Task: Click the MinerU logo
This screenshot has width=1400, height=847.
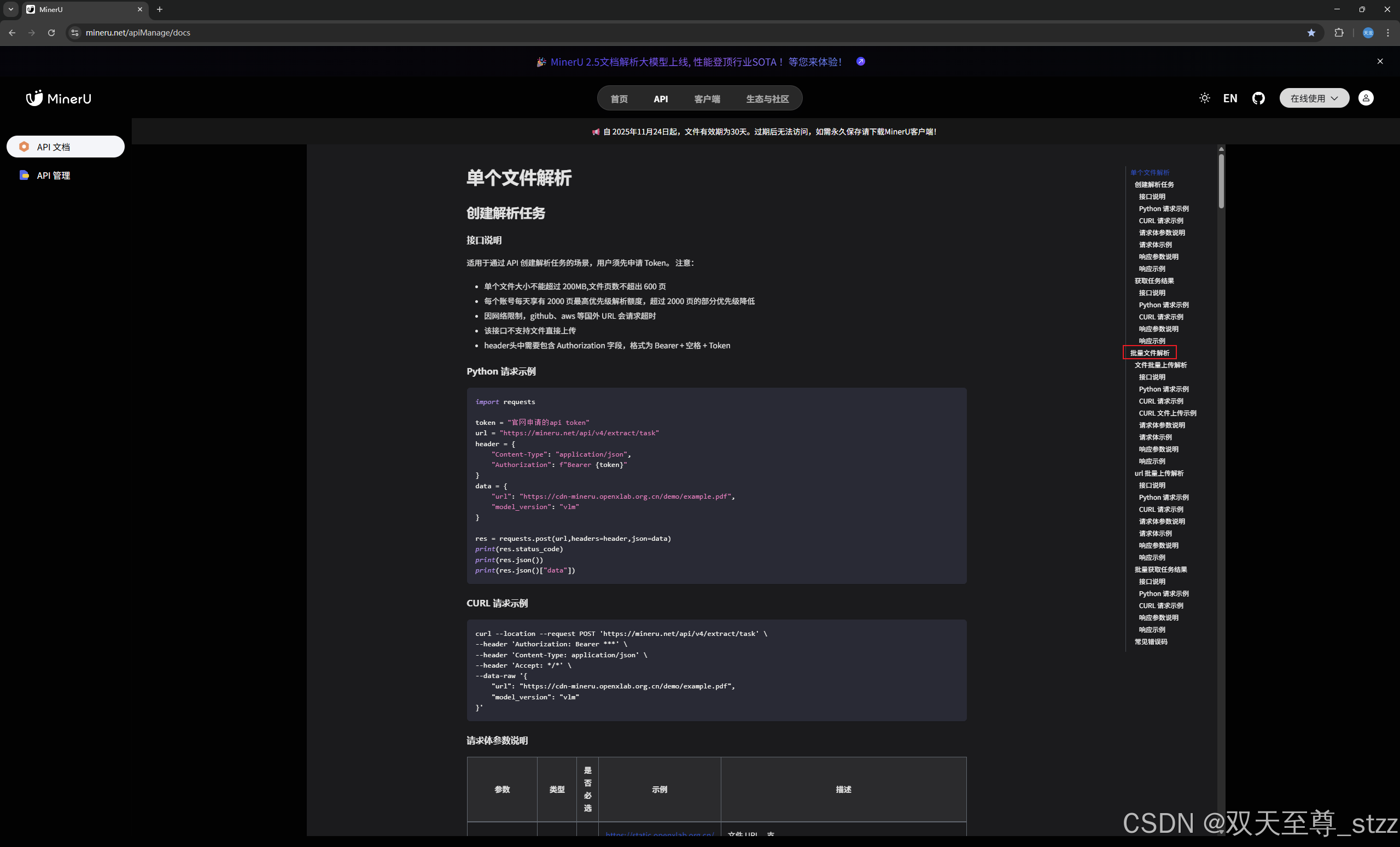Action: (x=59, y=98)
